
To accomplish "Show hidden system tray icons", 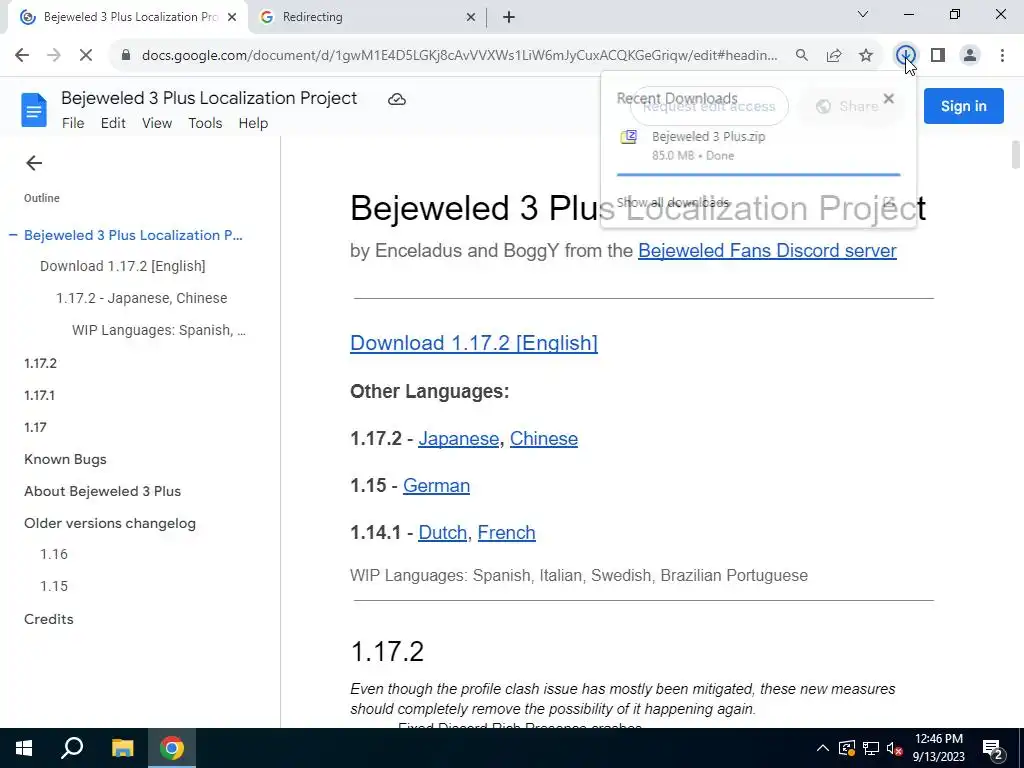I will pyautogui.click(x=823, y=748).
